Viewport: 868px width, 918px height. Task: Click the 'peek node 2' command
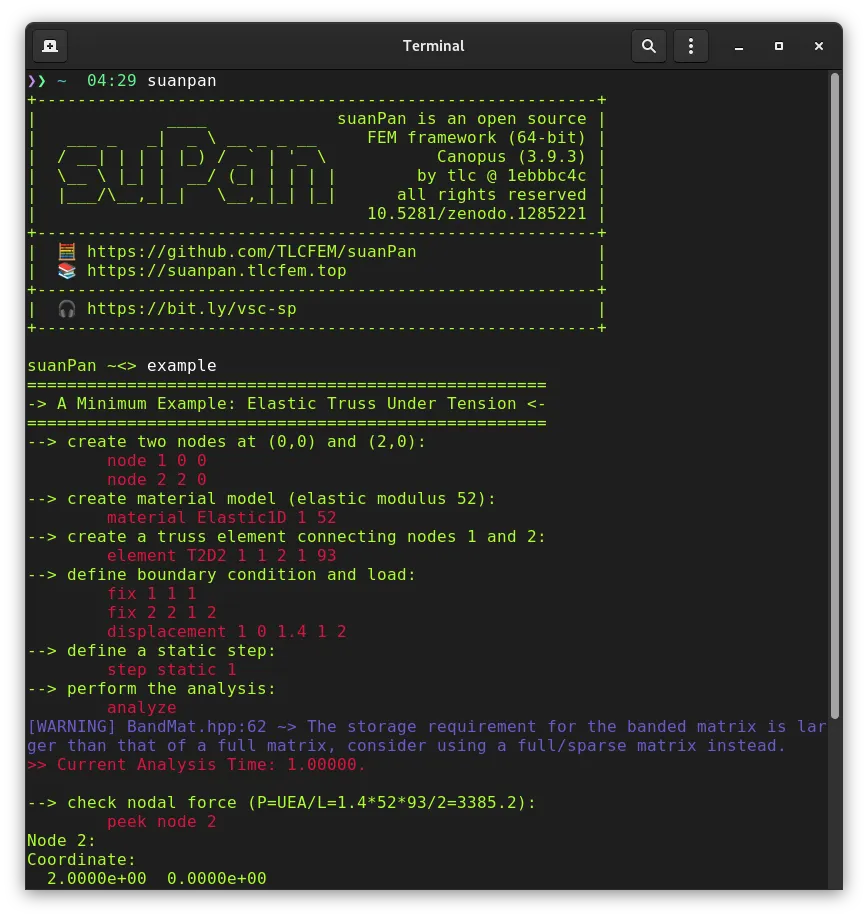tap(162, 821)
